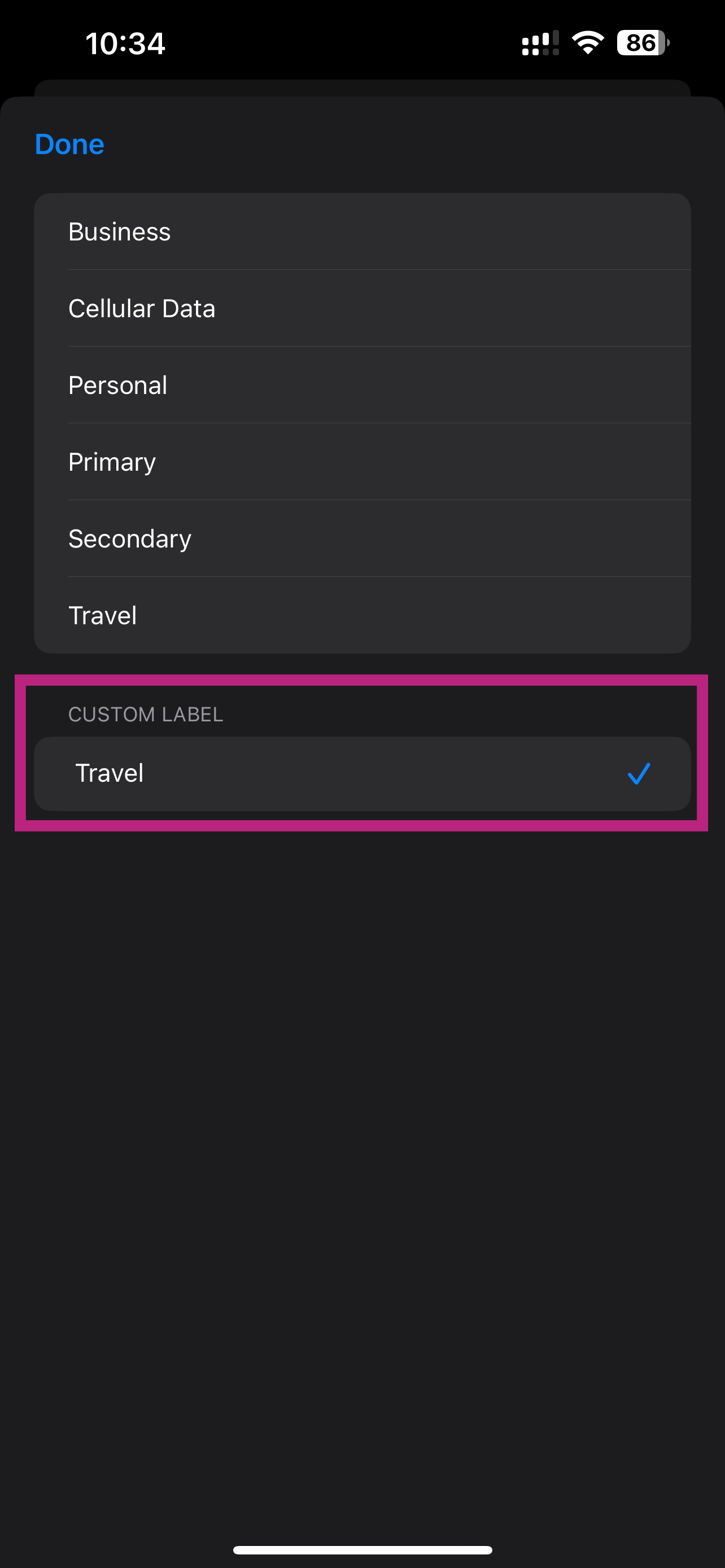Tap the cellular signal indicator
Screen dimensions: 725x1568
click(x=538, y=42)
